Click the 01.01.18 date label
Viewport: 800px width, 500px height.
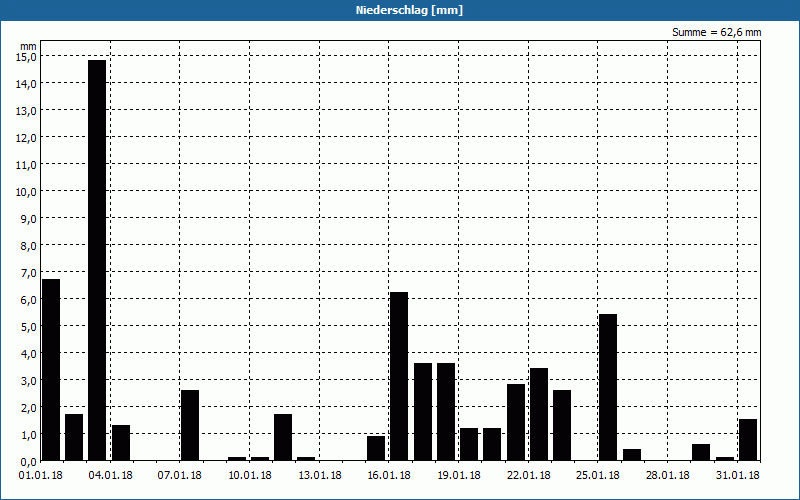coord(40,475)
